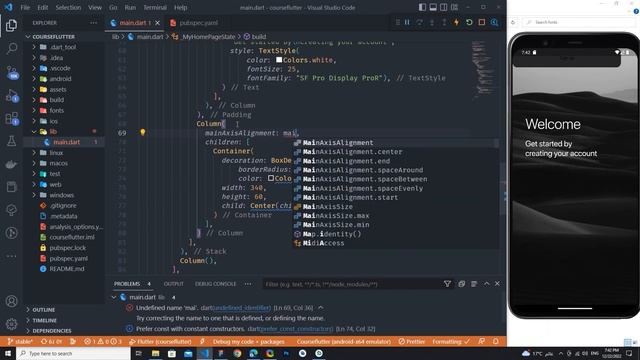
Task: Switch to DEBUG CONSOLE panel tab
Action: pyautogui.click(x=216, y=284)
